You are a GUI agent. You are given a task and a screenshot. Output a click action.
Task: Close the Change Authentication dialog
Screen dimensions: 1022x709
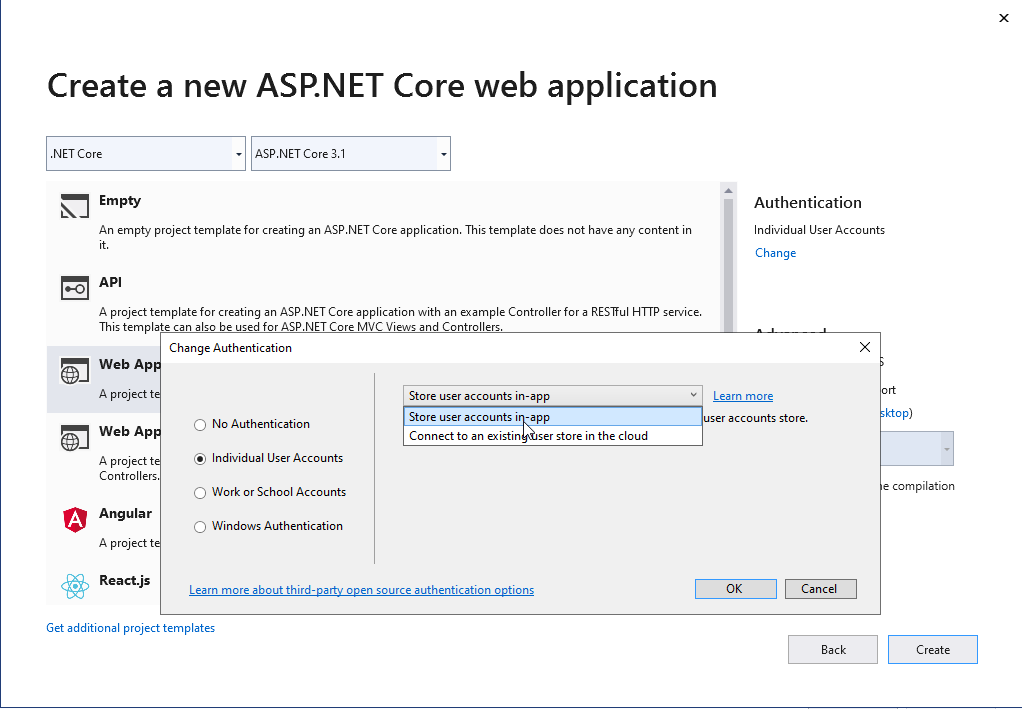pyautogui.click(x=865, y=348)
